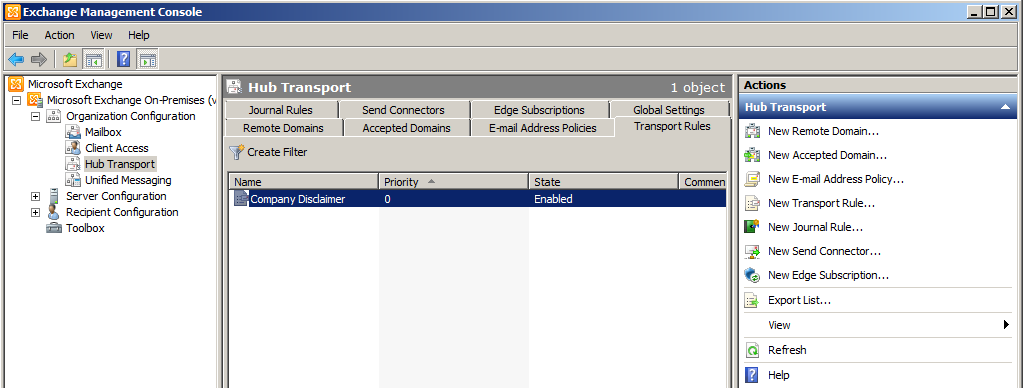Image resolution: width=1023 pixels, height=388 pixels.
Task: Click the Create Filter funnel icon
Action: tap(236, 153)
